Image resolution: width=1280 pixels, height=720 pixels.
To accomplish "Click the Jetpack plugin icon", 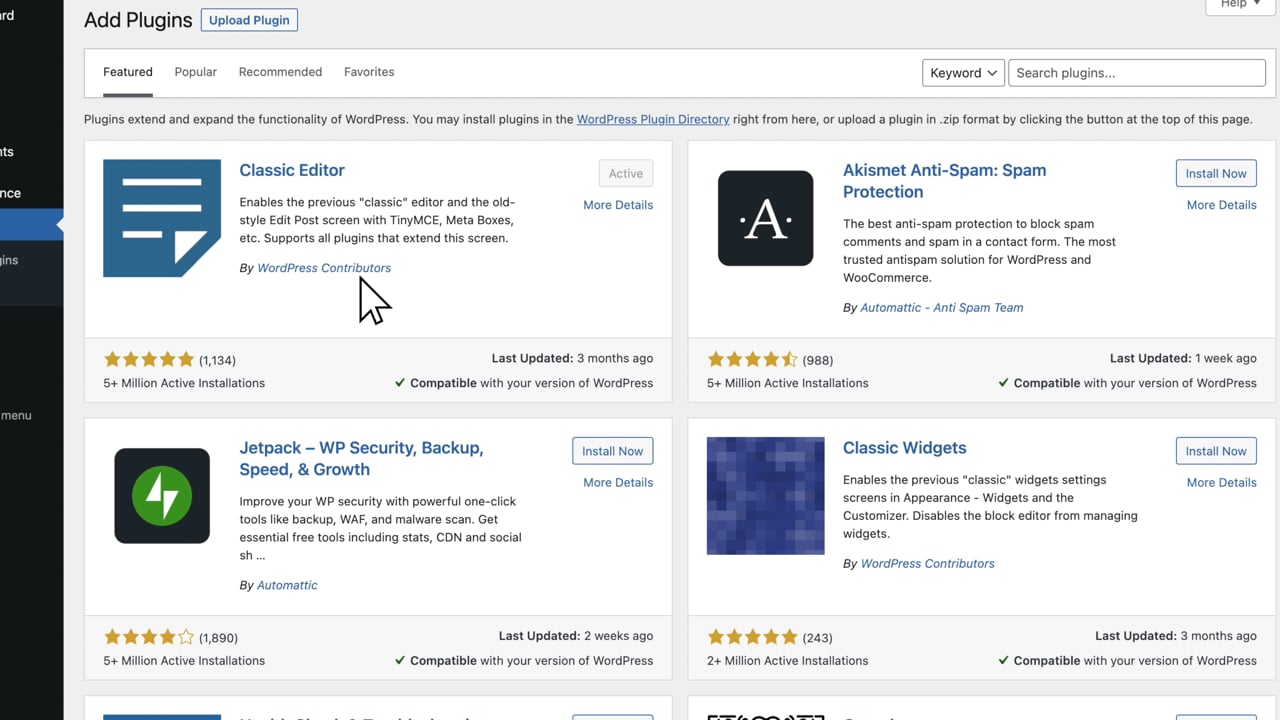I will tap(162, 495).
